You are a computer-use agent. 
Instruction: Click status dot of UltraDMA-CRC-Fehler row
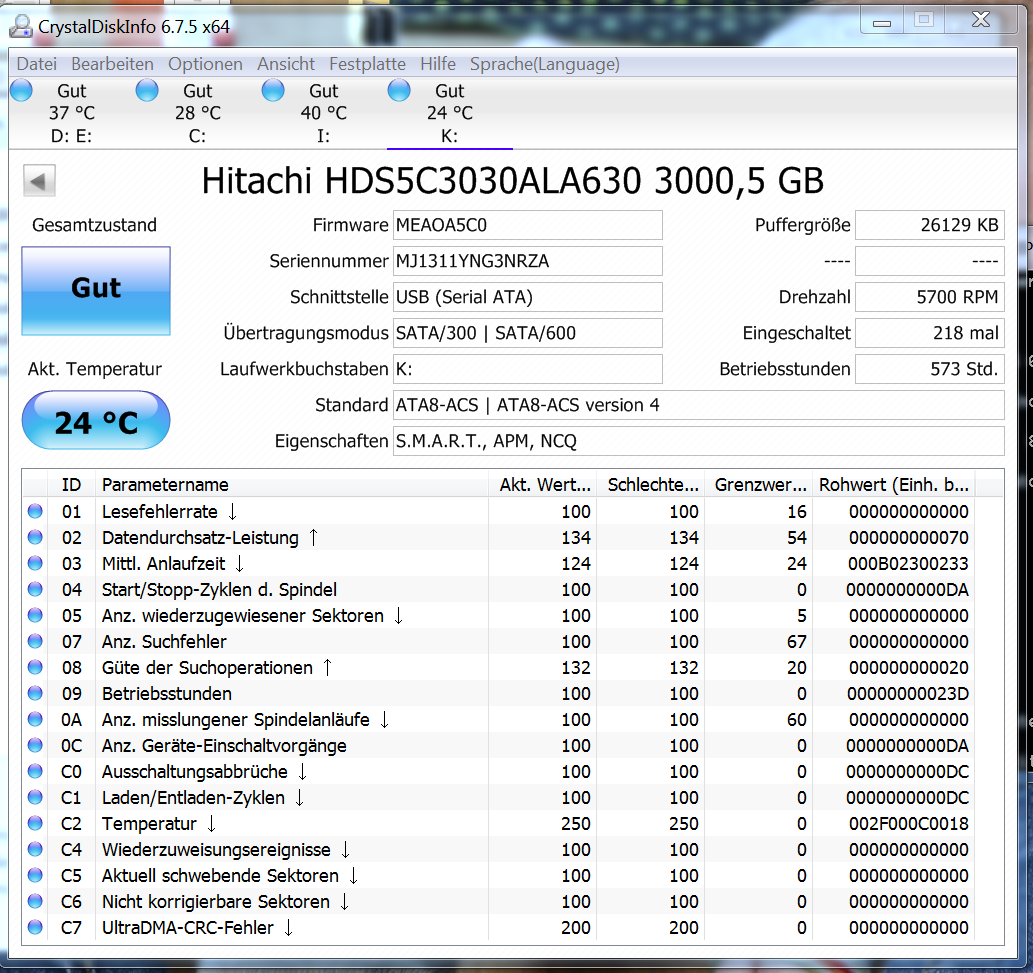pos(35,928)
